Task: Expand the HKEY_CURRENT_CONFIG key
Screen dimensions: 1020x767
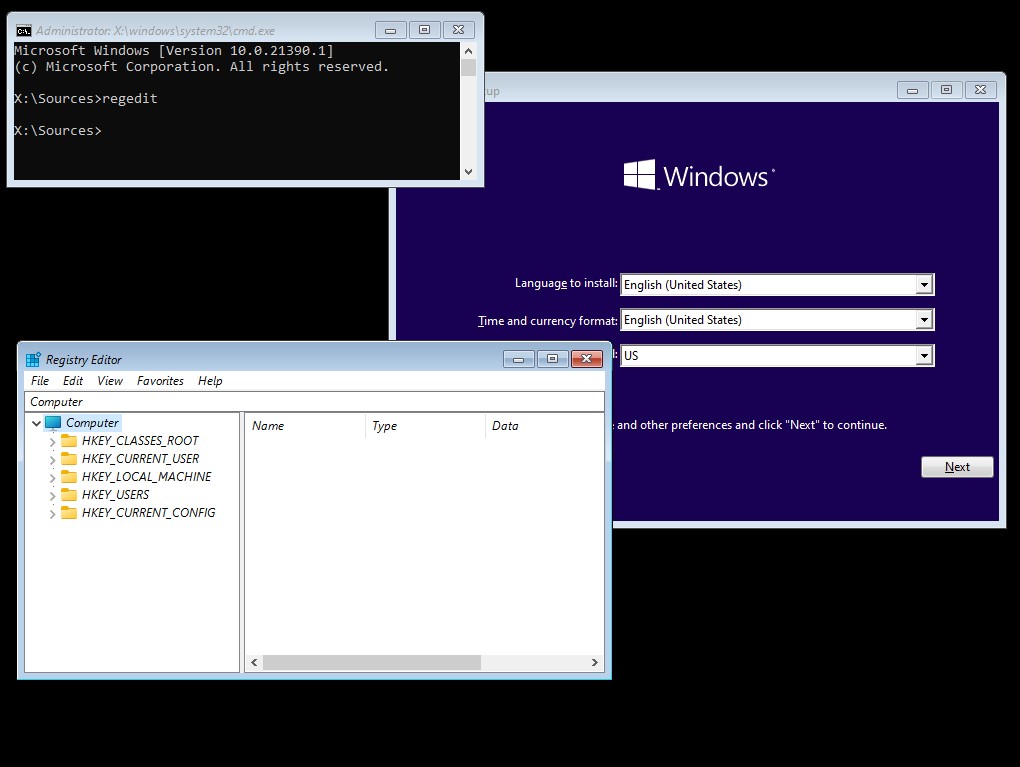Action: coord(52,513)
